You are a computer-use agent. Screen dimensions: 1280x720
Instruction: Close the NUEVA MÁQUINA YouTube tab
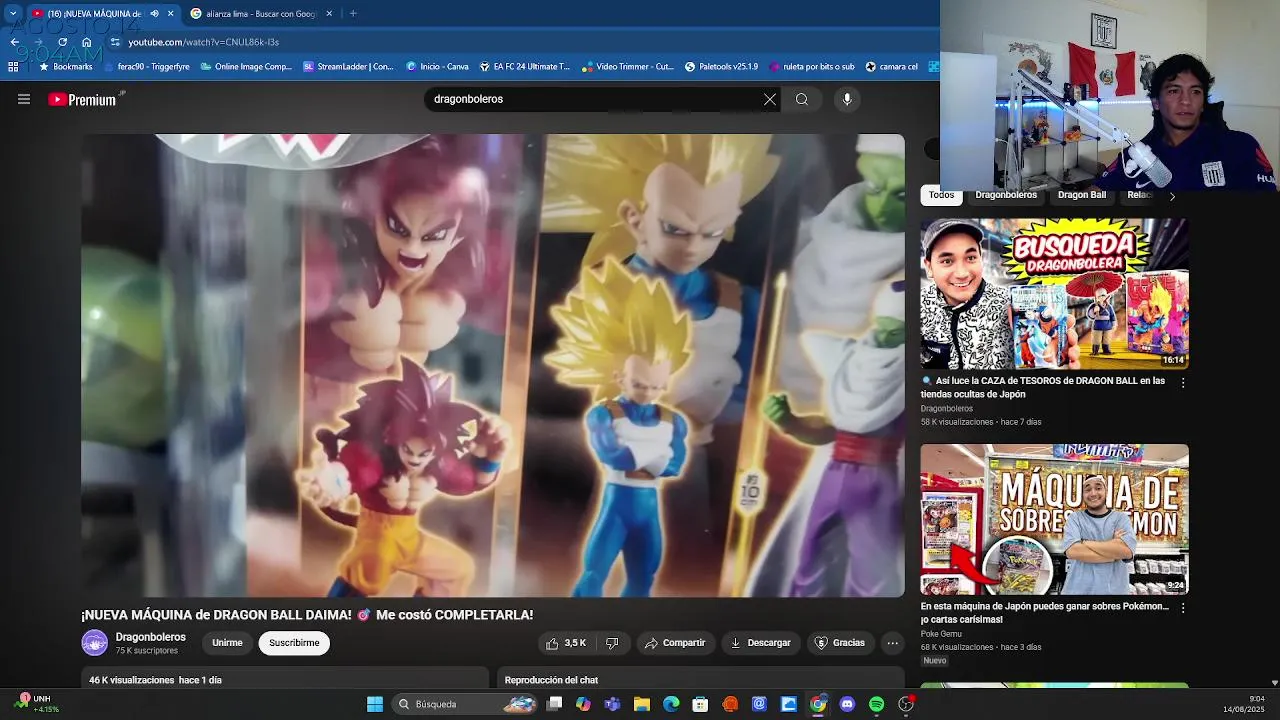click(x=171, y=14)
